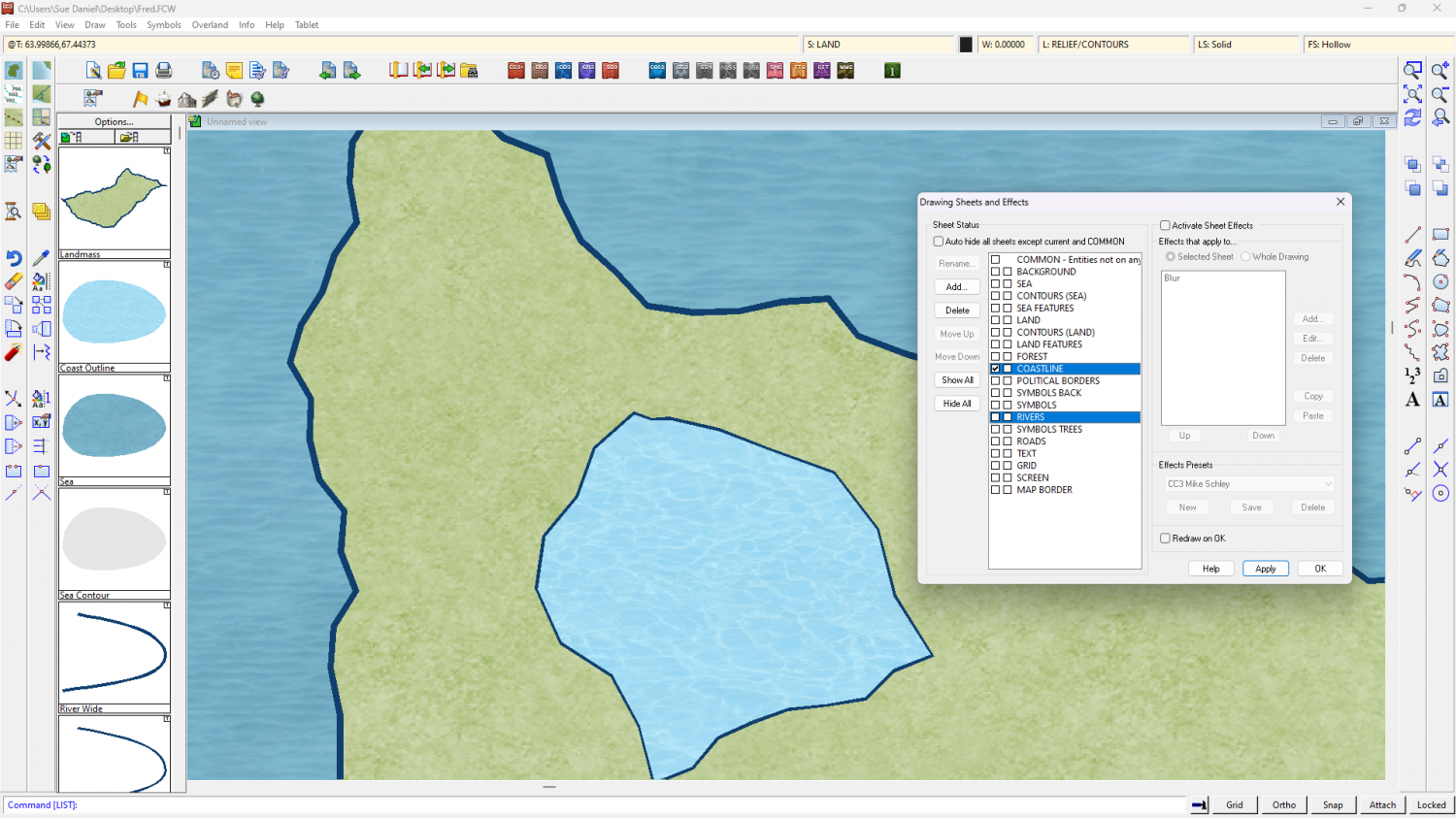Image resolution: width=1456 pixels, height=818 pixels.
Task: Toggle the Snap status bar button
Action: 1333,805
